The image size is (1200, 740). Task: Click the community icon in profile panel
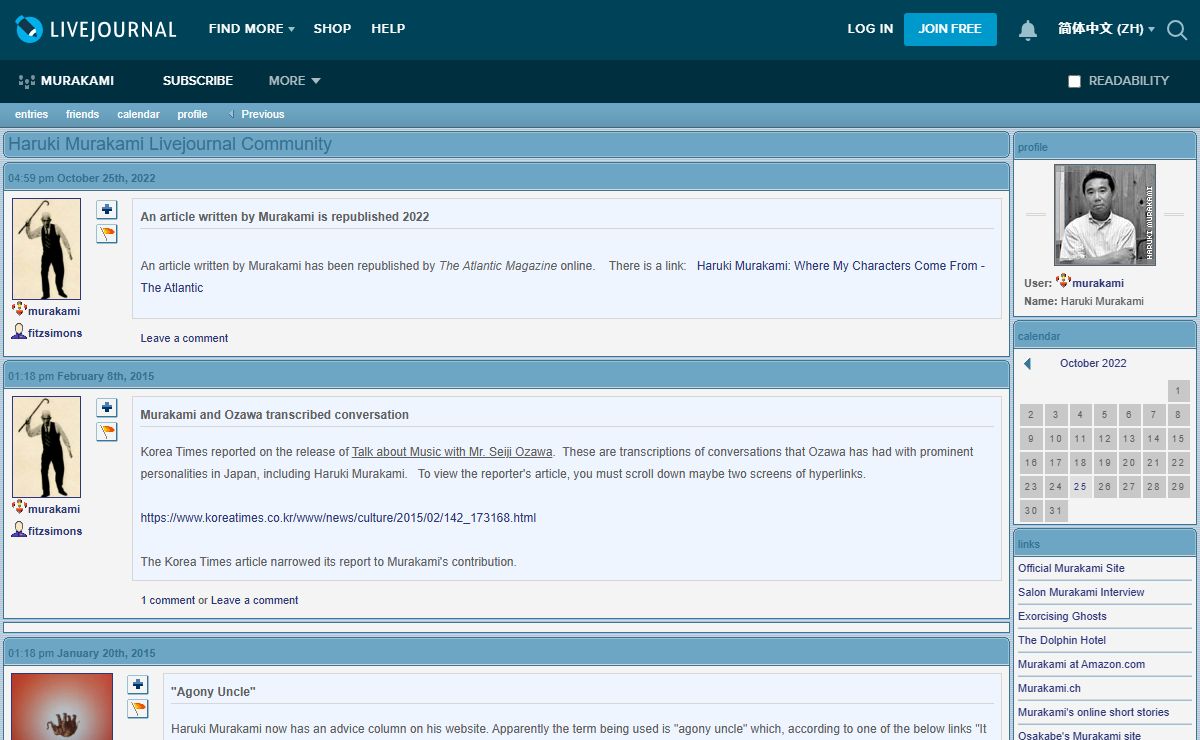click(1063, 283)
